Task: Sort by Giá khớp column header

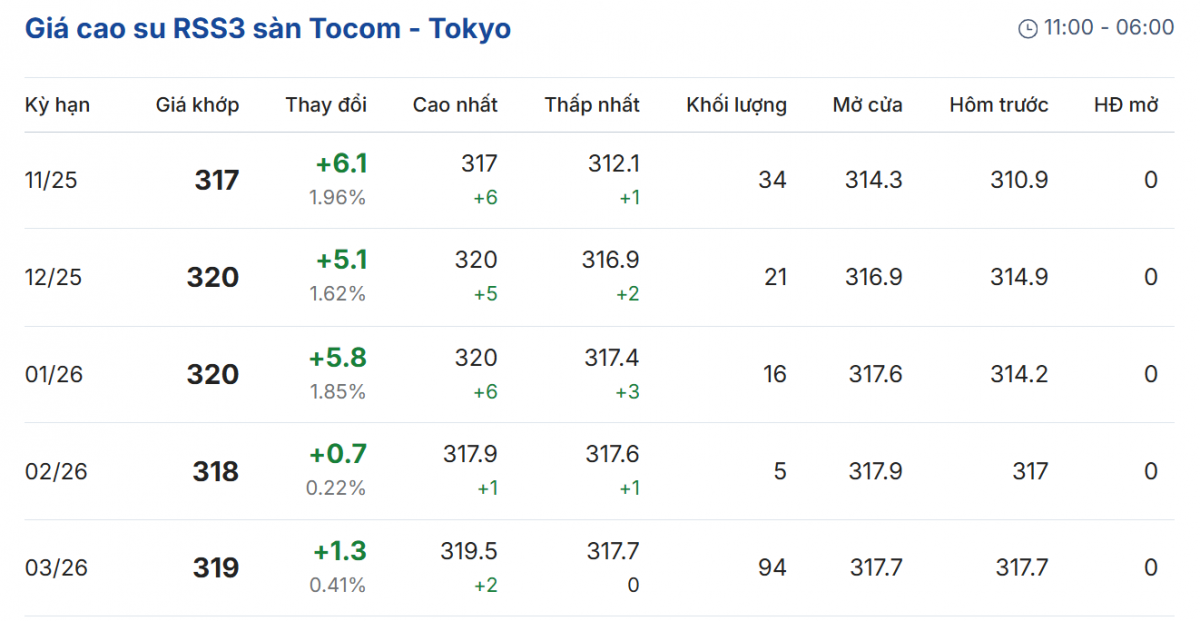Action: (197, 105)
